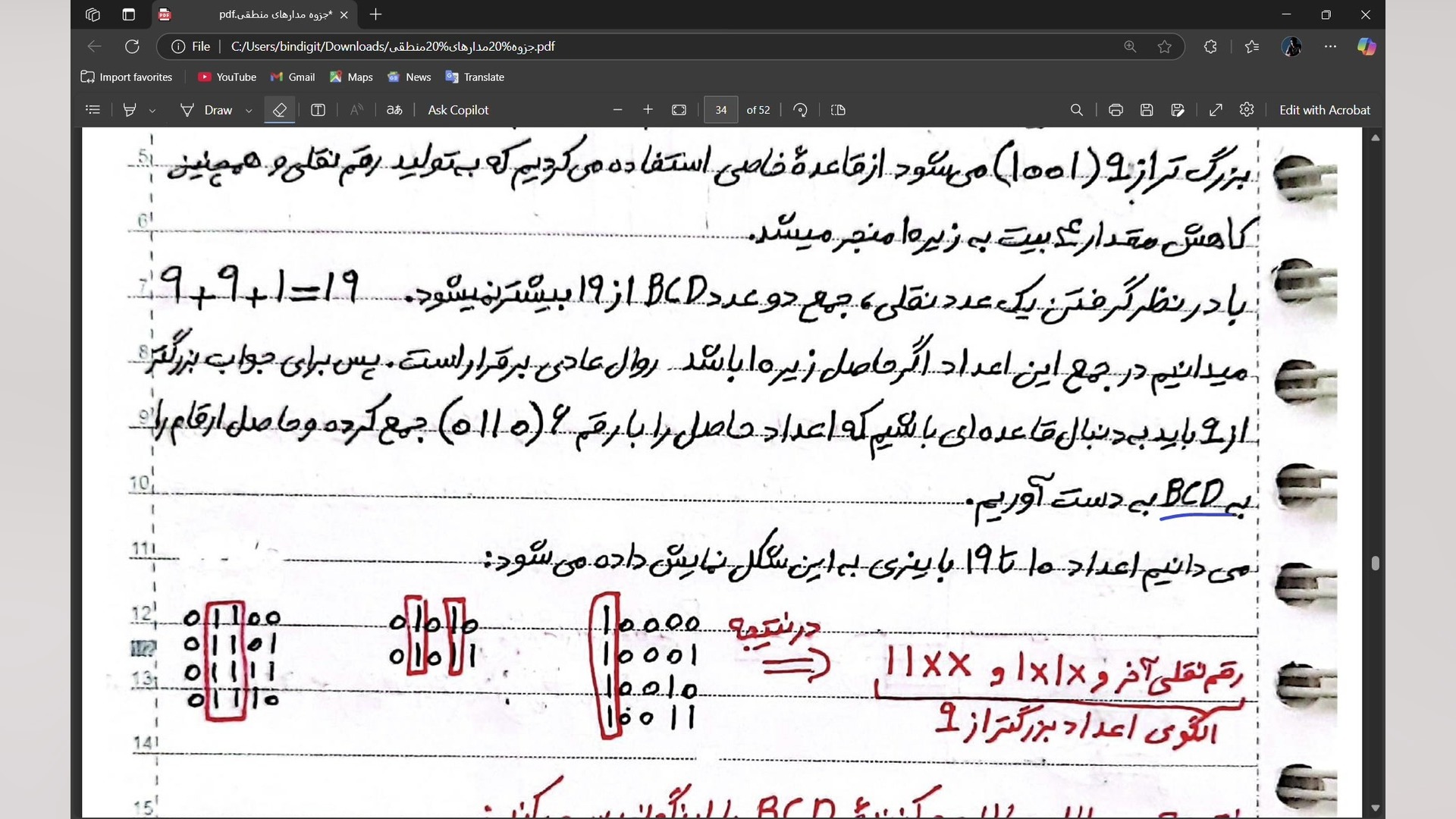
Task: Click Edit with Acrobat
Action: pyautogui.click(x=1324, y=110)
